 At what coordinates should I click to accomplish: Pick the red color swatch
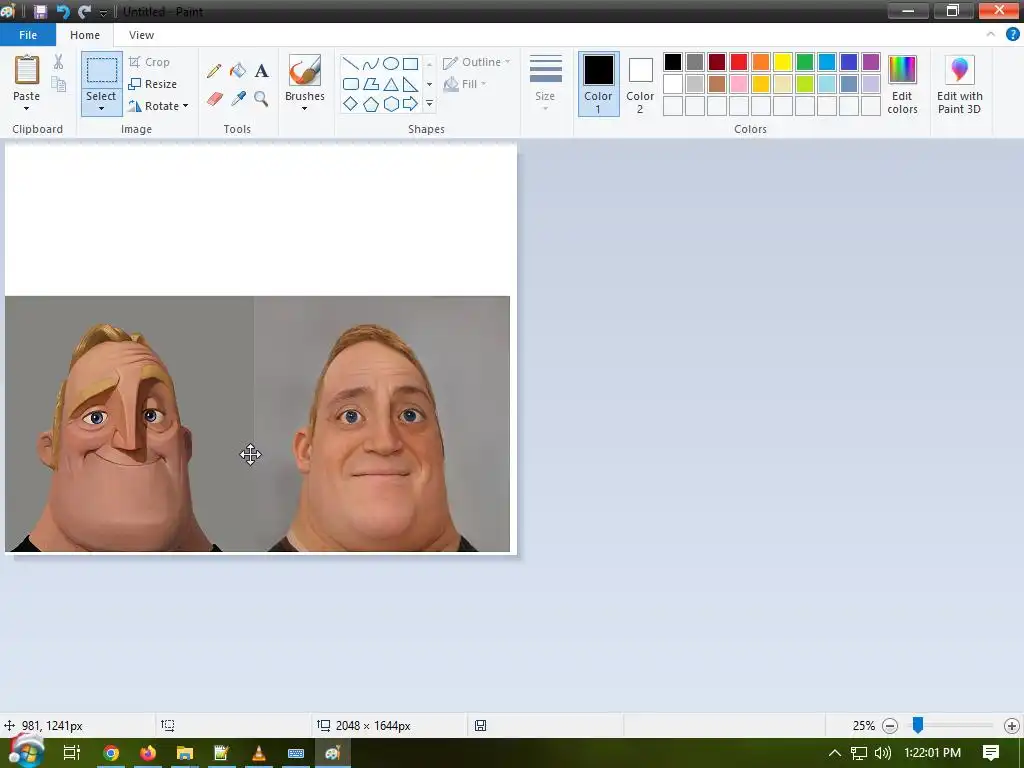pos(739,62)
